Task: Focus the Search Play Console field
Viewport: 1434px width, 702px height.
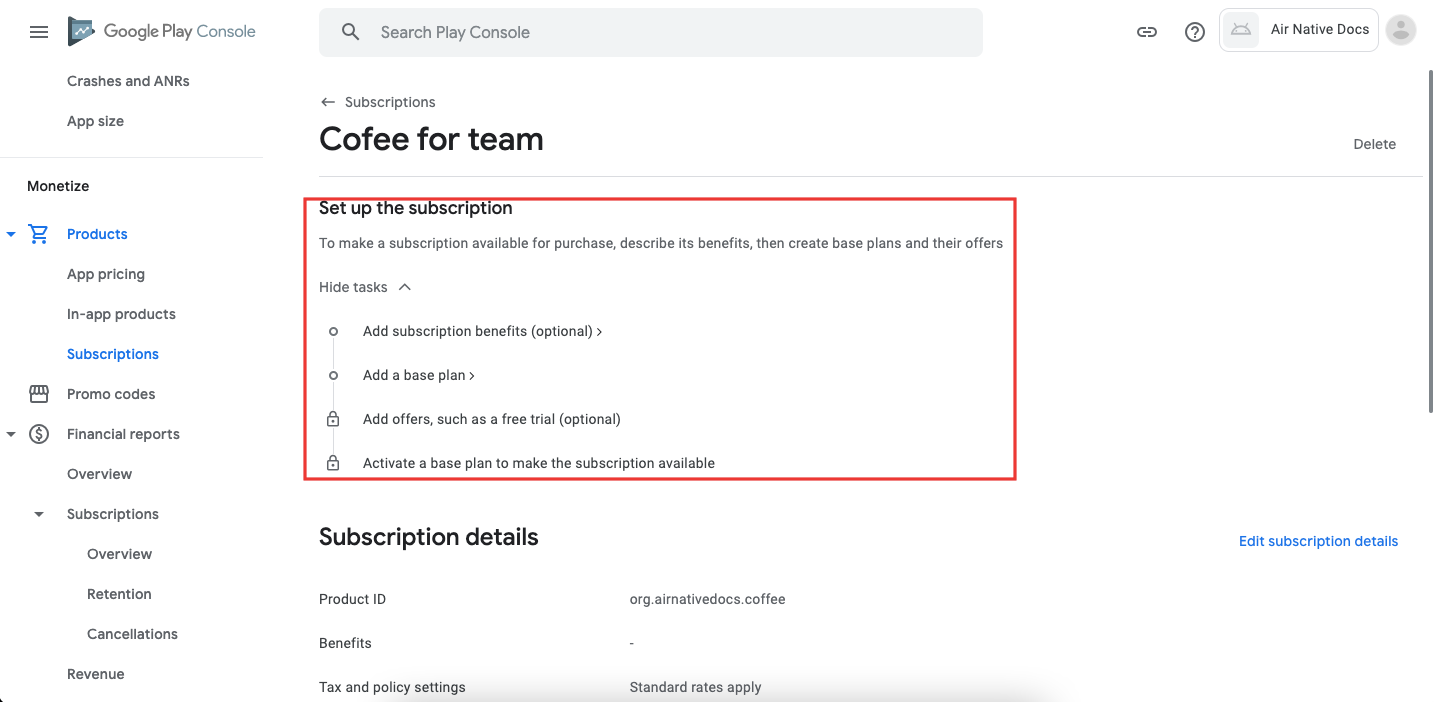Action: pyautogui.click(x=651, y=32)
